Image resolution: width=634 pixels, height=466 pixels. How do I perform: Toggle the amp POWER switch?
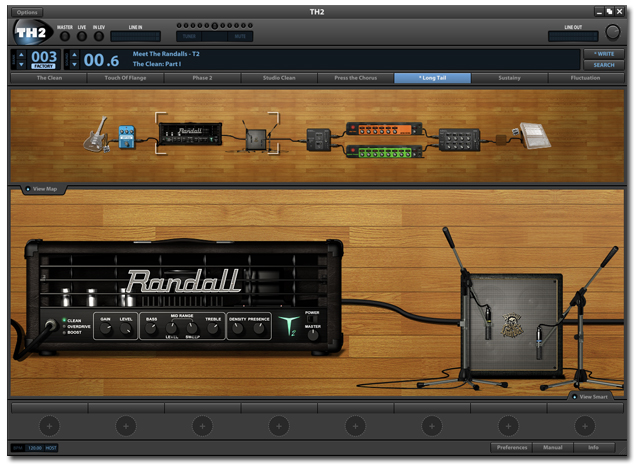click(312, 319)
